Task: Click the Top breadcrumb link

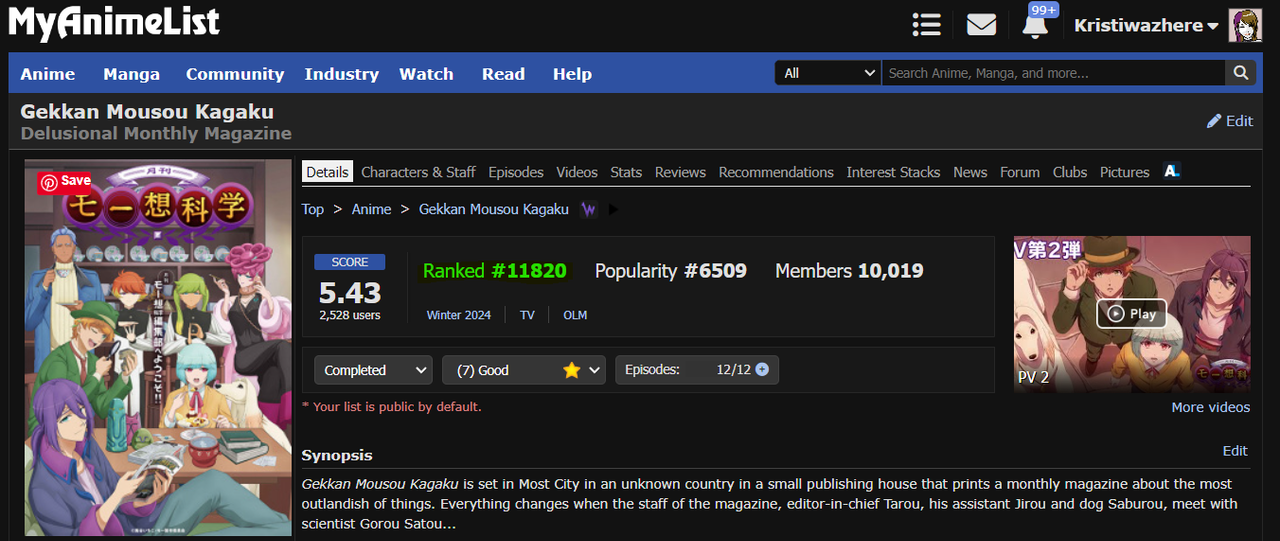Action: (313, 209)
